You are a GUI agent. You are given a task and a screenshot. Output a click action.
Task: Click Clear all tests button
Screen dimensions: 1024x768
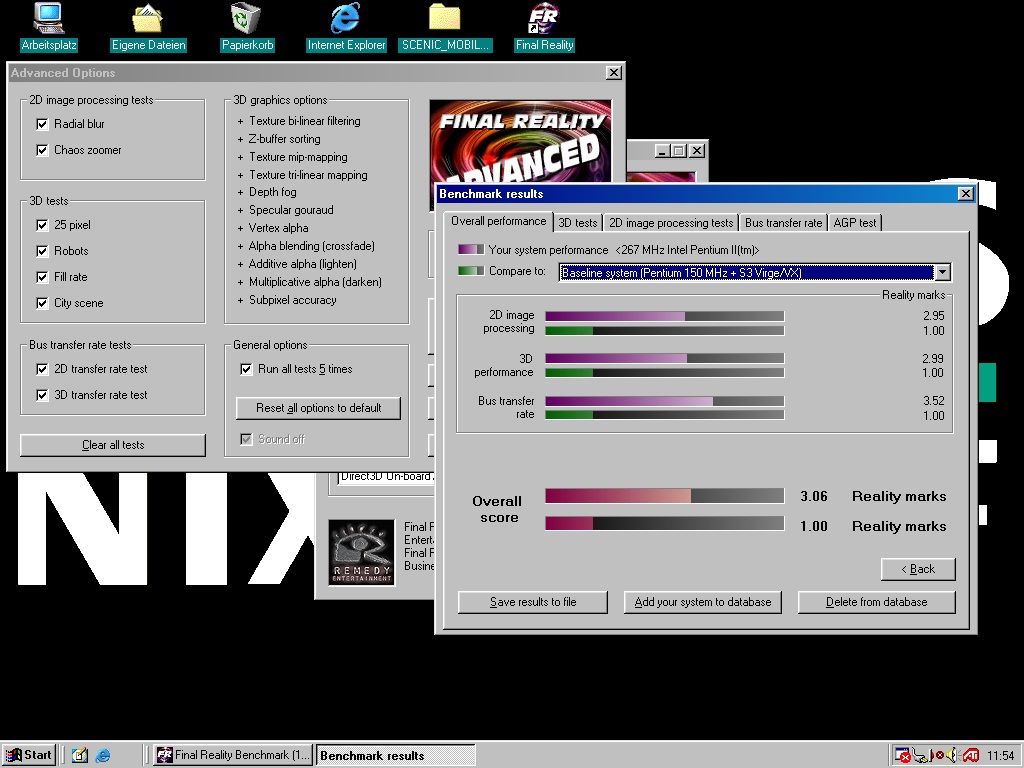[x=113, y=445]
